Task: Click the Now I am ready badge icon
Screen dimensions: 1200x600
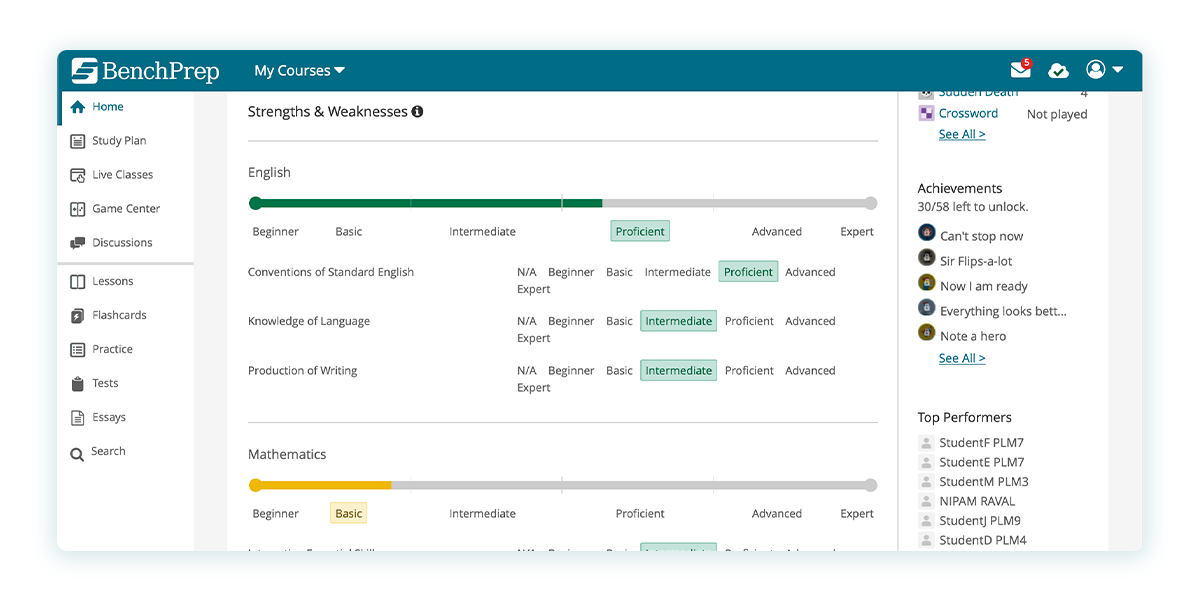Action: [927, 283]
